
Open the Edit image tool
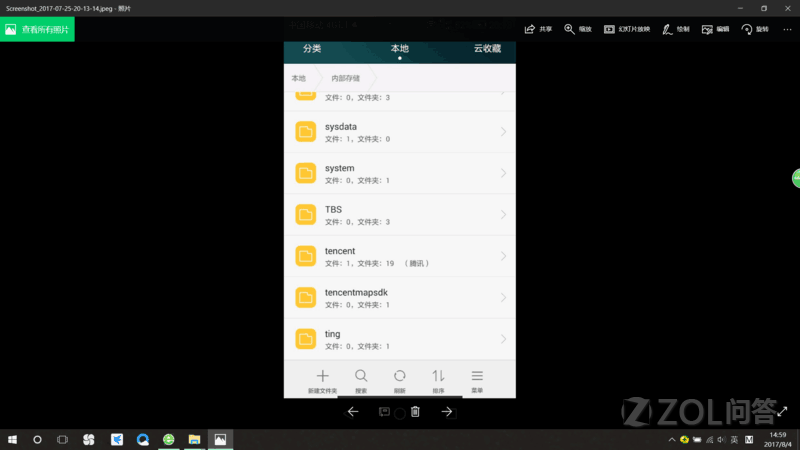click(x=715, y=29)
